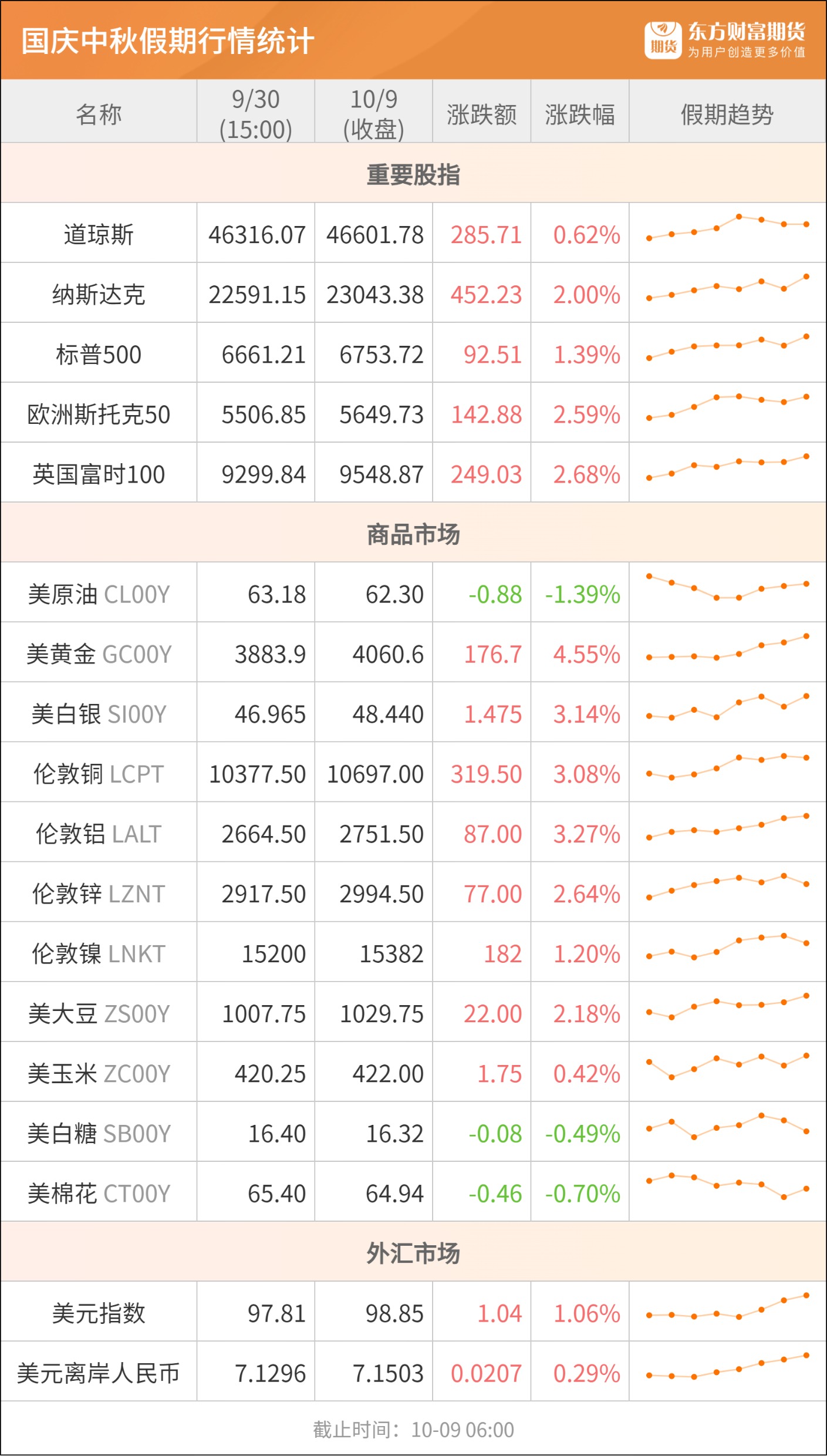Click the 英国富时100 closing price 9548.87
Viewport: 827px width, 1456px height.
point(381,474)
